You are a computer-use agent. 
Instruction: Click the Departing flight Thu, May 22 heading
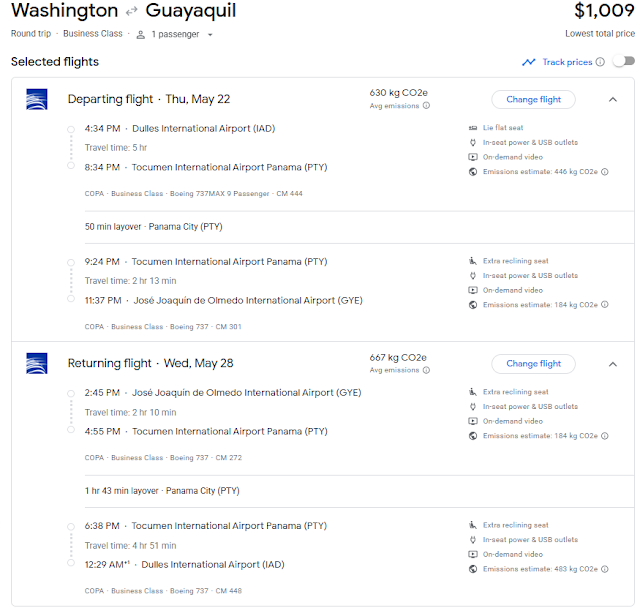pyautogui.click(x=149, y=99)
